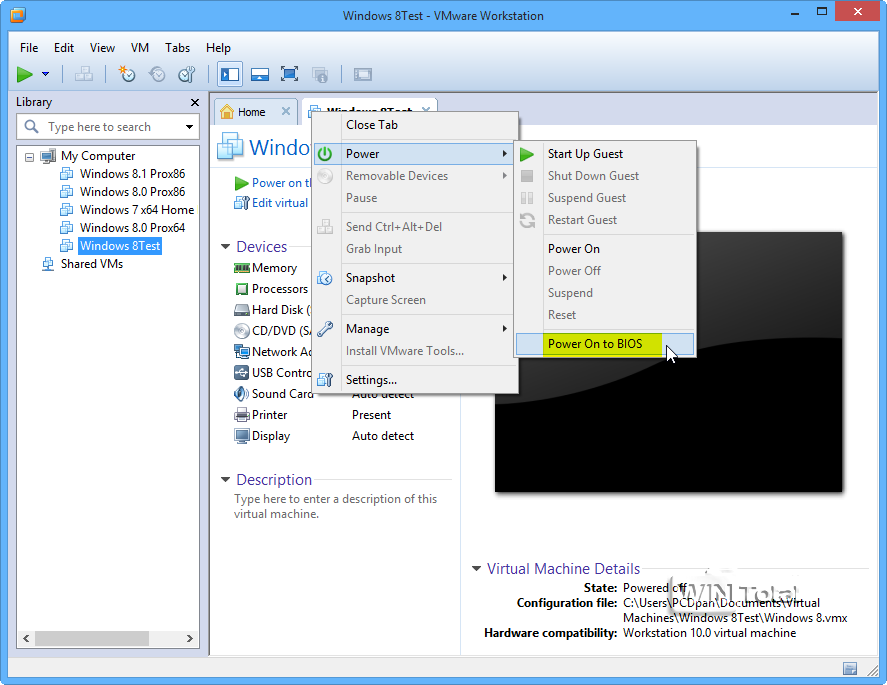Open the Snapshot Manager from toolbar
887x685 pixels.
[x=187, y=74]
